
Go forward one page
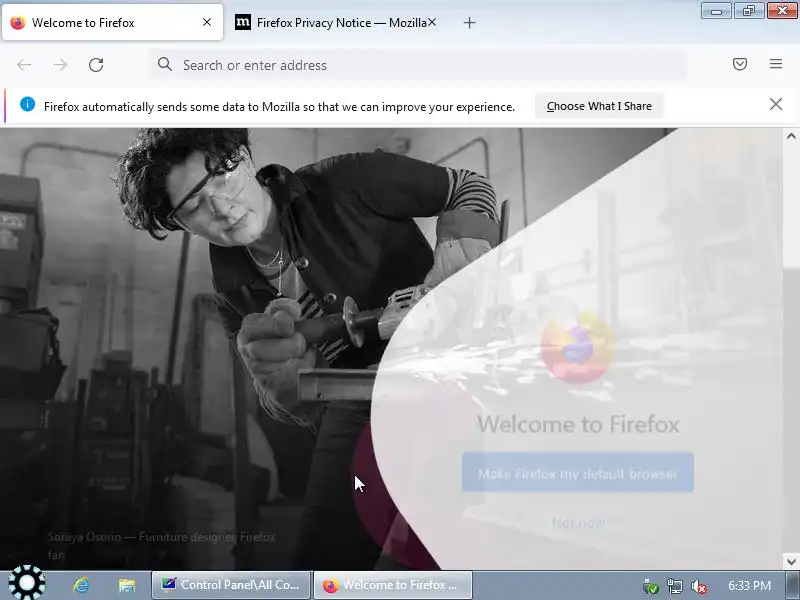(60, 65)
